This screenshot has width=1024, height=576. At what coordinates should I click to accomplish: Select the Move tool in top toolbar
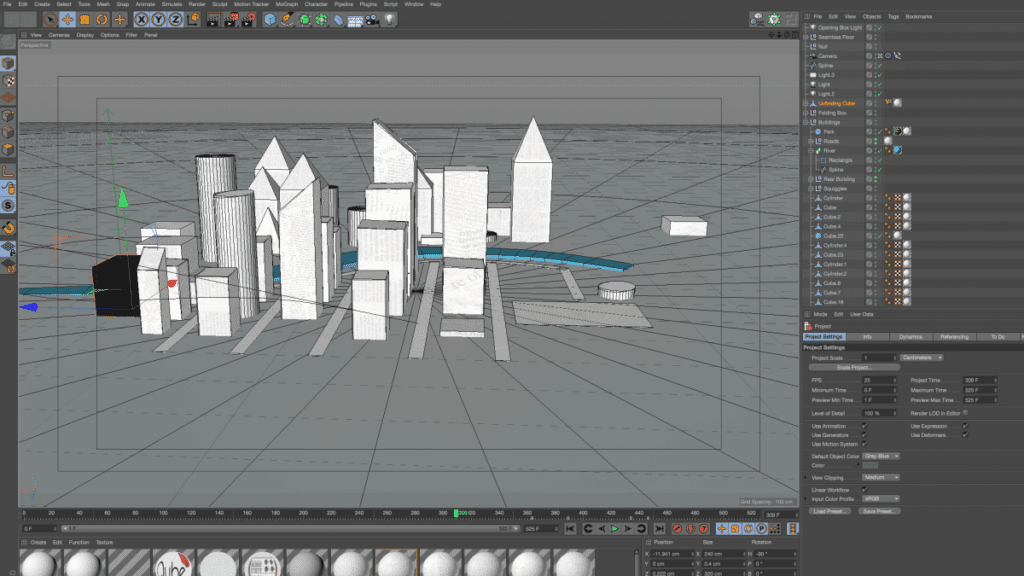click(x=66, y=19)
